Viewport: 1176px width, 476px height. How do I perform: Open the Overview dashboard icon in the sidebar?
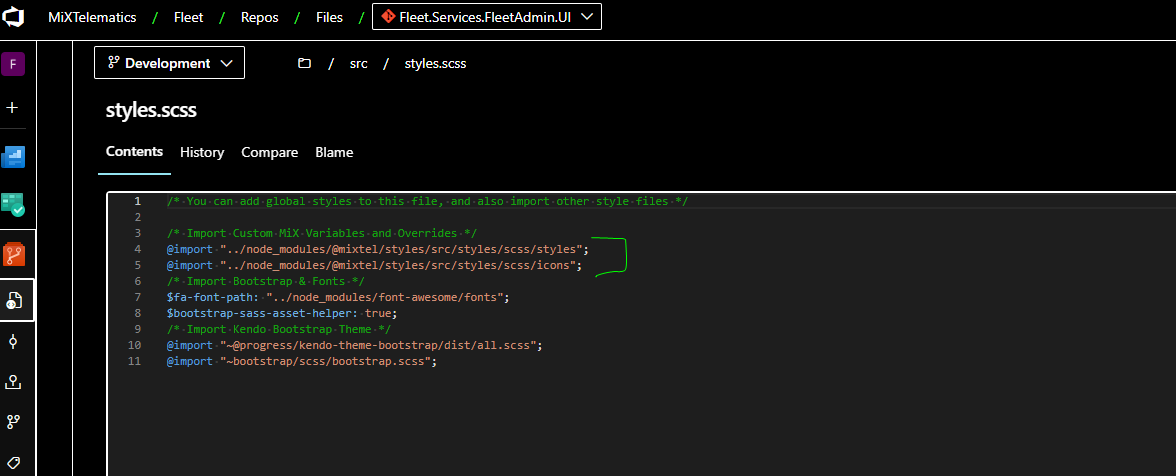point(13,156)
